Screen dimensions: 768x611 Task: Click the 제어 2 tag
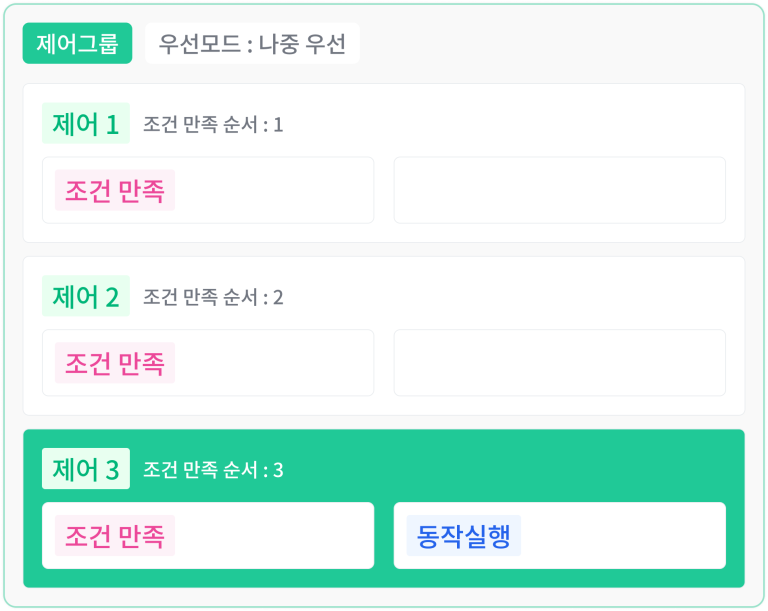pos(86,296)
